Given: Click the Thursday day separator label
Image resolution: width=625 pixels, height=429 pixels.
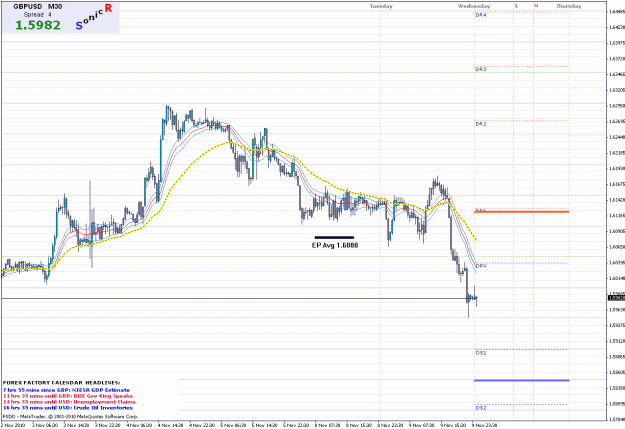Looking at the screenshot, I should pyautogui.click(x=569, y=6).
